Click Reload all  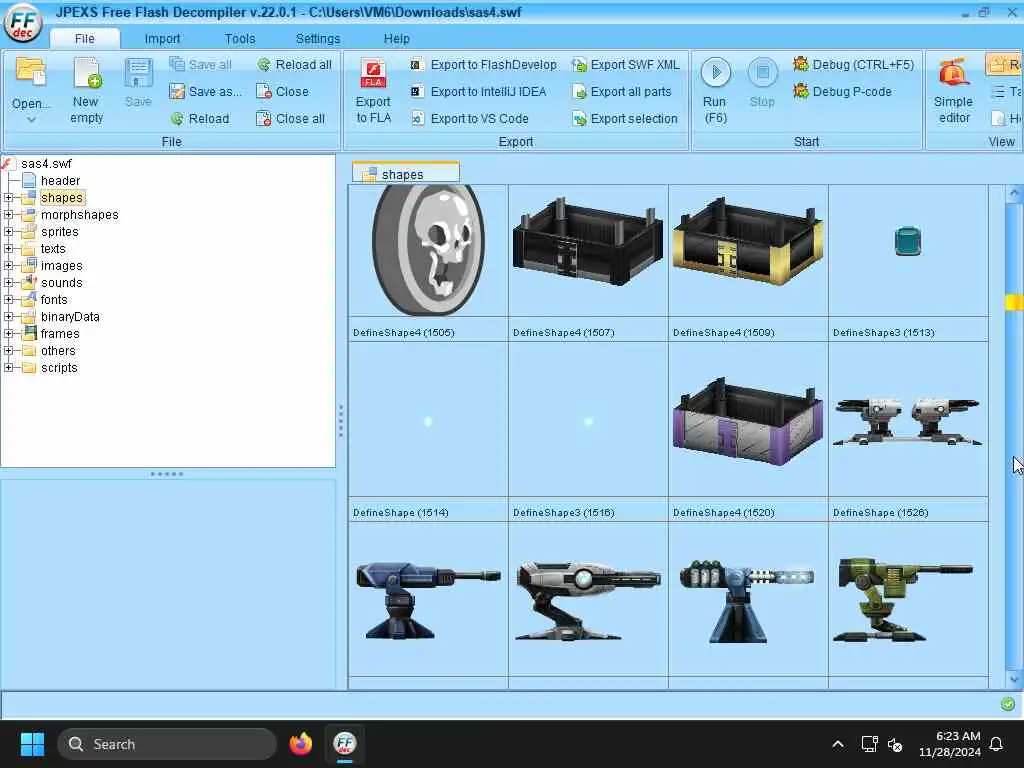tap(294, 64)
